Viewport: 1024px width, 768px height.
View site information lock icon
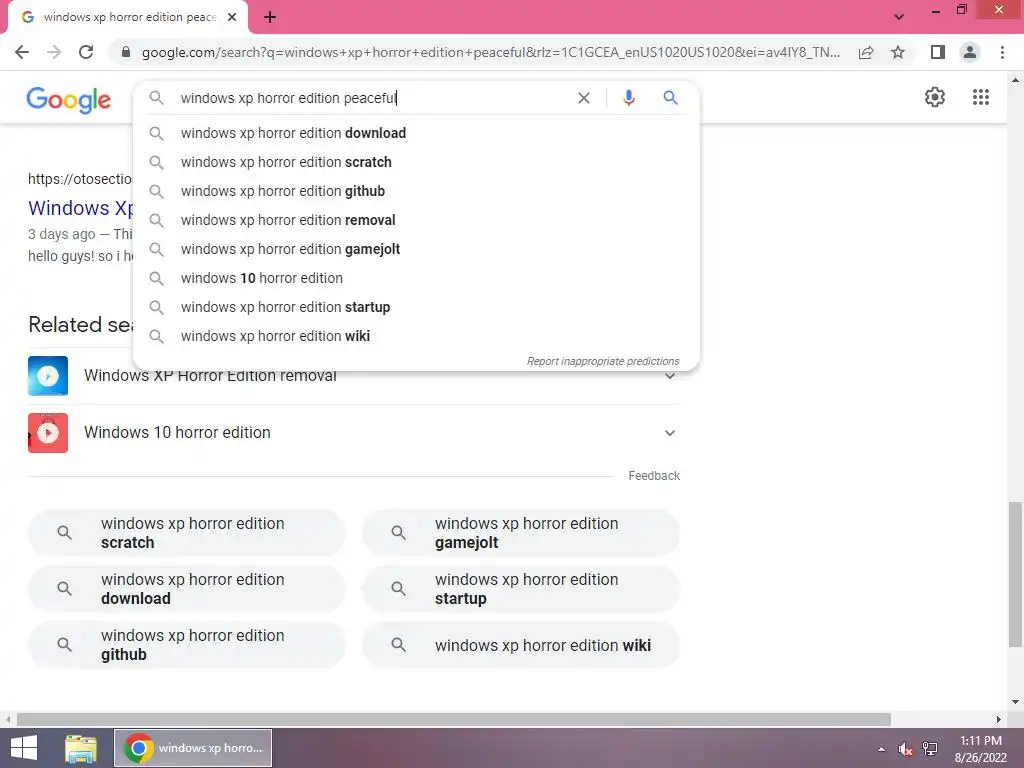point(126,52)
